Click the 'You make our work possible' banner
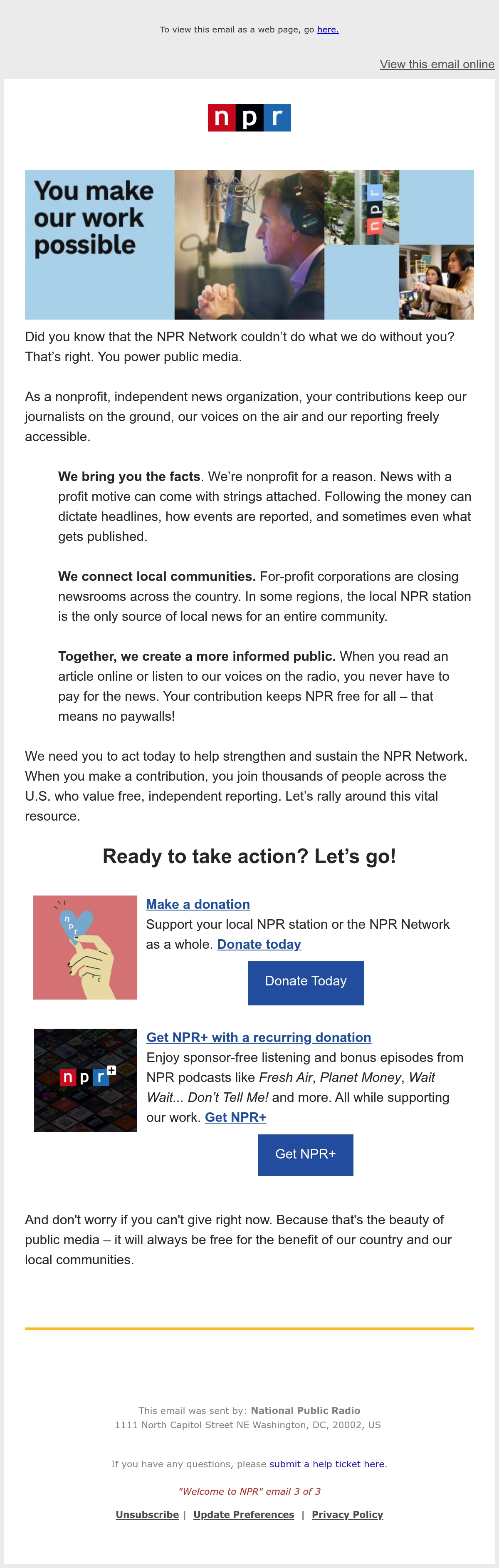The width and height of the screenshot is (499, 1568). tap(249, 244)
